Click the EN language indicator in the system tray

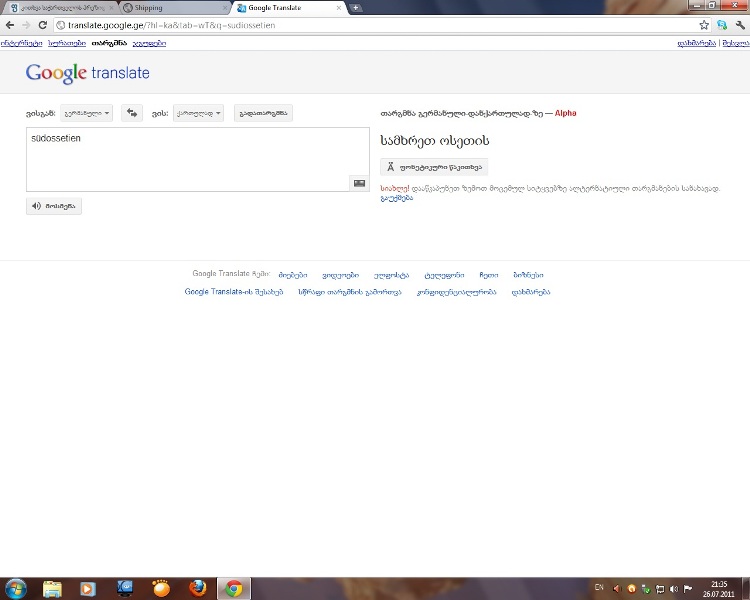[599, 588]
